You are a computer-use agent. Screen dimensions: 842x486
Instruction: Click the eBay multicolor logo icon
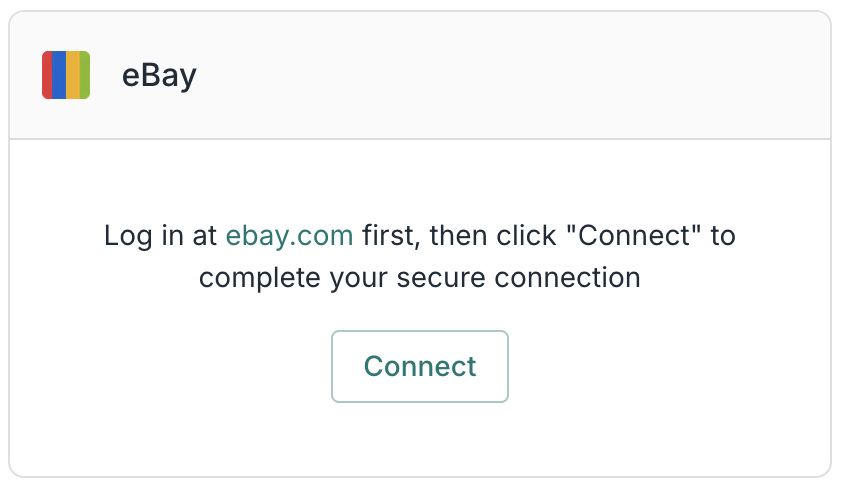coord(66,75)
